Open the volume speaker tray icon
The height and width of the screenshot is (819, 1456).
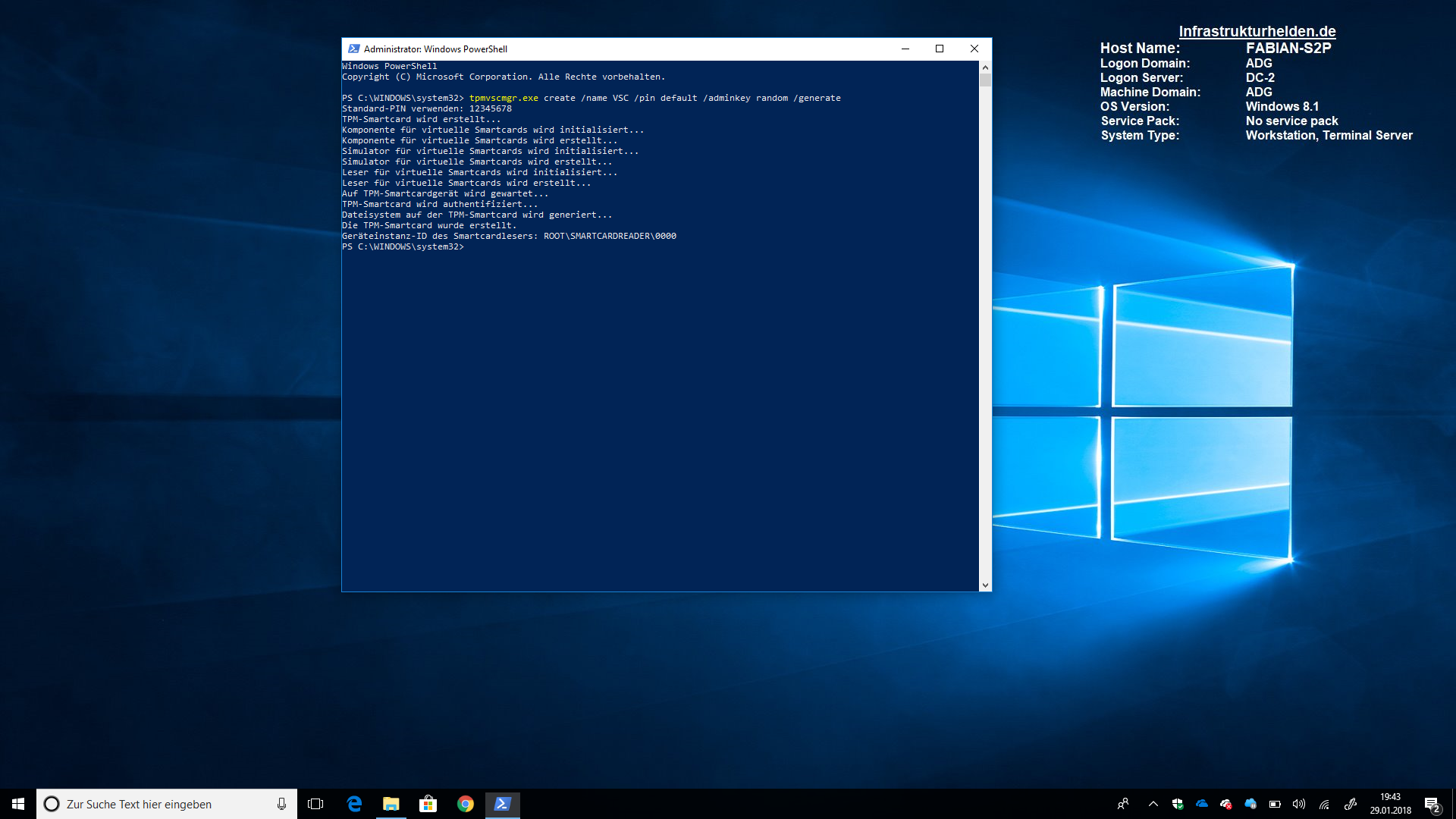coord(1299,804)
